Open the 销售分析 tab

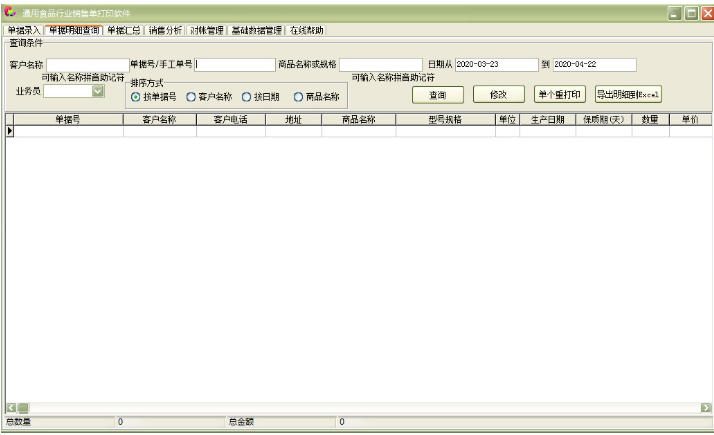pos(165,31)
